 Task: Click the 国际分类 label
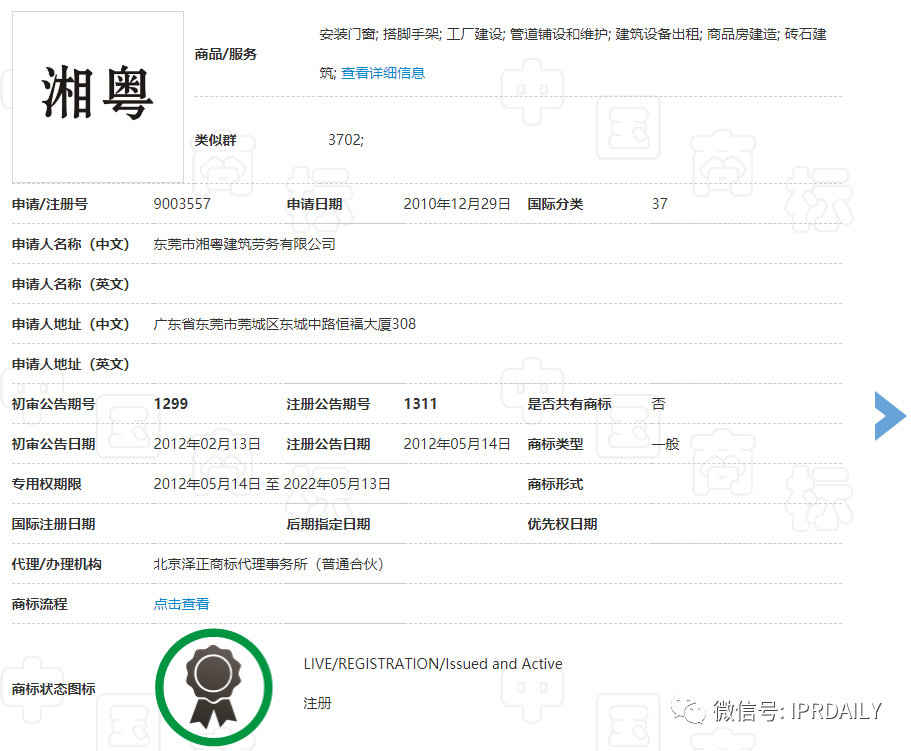[x=555, y=204]
